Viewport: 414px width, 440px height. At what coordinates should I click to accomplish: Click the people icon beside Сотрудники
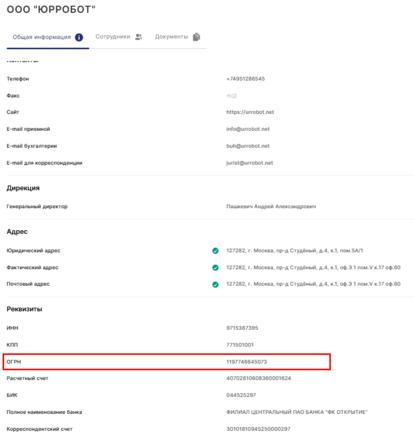coord(138,37)
